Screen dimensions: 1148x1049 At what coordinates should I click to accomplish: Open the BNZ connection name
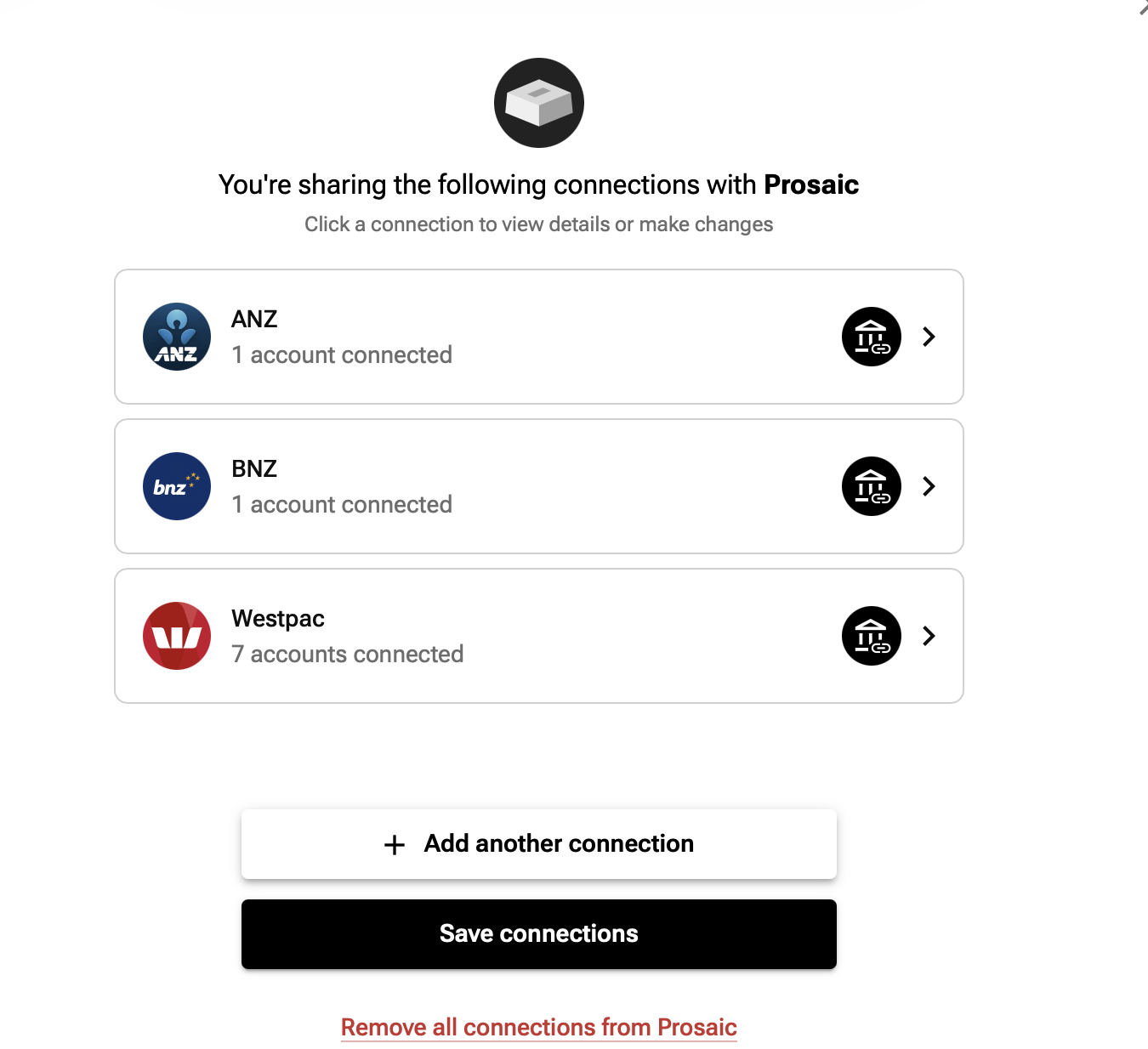tap(254, 468)
